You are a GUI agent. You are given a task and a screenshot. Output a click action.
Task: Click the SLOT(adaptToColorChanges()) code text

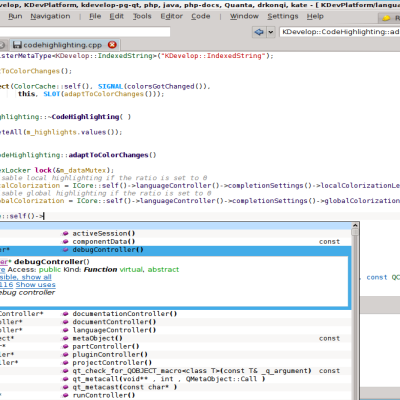[103, 94]
